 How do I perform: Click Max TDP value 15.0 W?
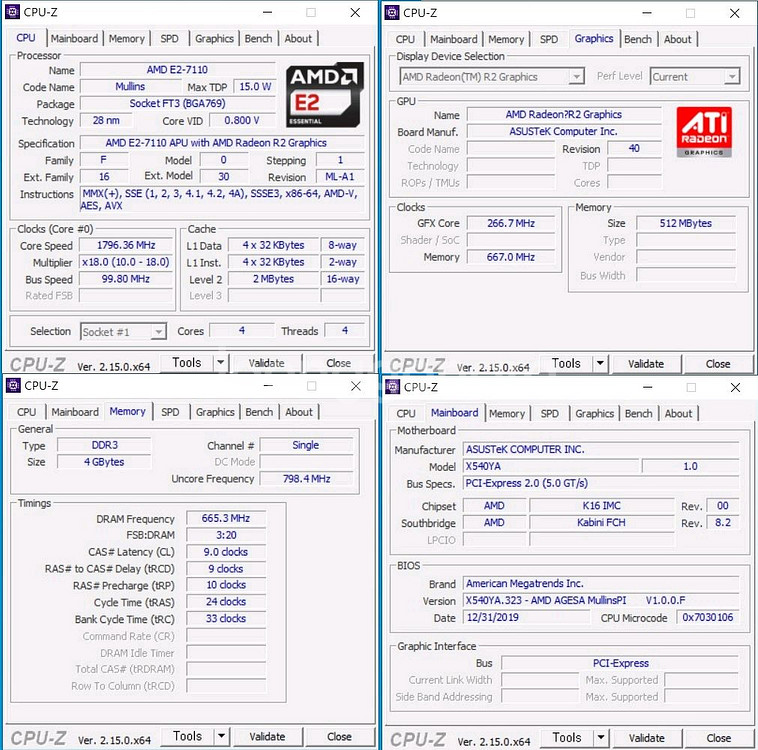255,87
